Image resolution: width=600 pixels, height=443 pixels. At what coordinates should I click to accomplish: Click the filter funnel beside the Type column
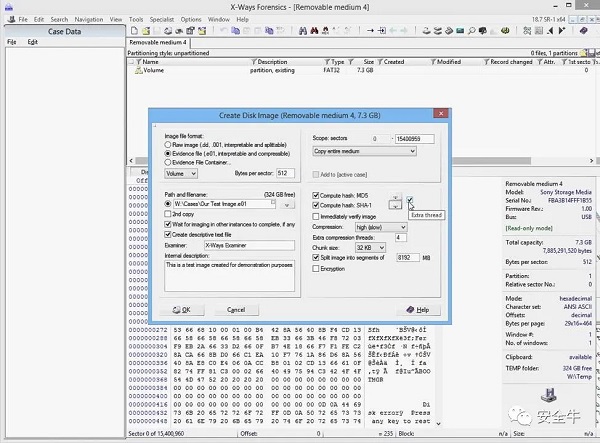pyautogui.click(x=327, y=62)
